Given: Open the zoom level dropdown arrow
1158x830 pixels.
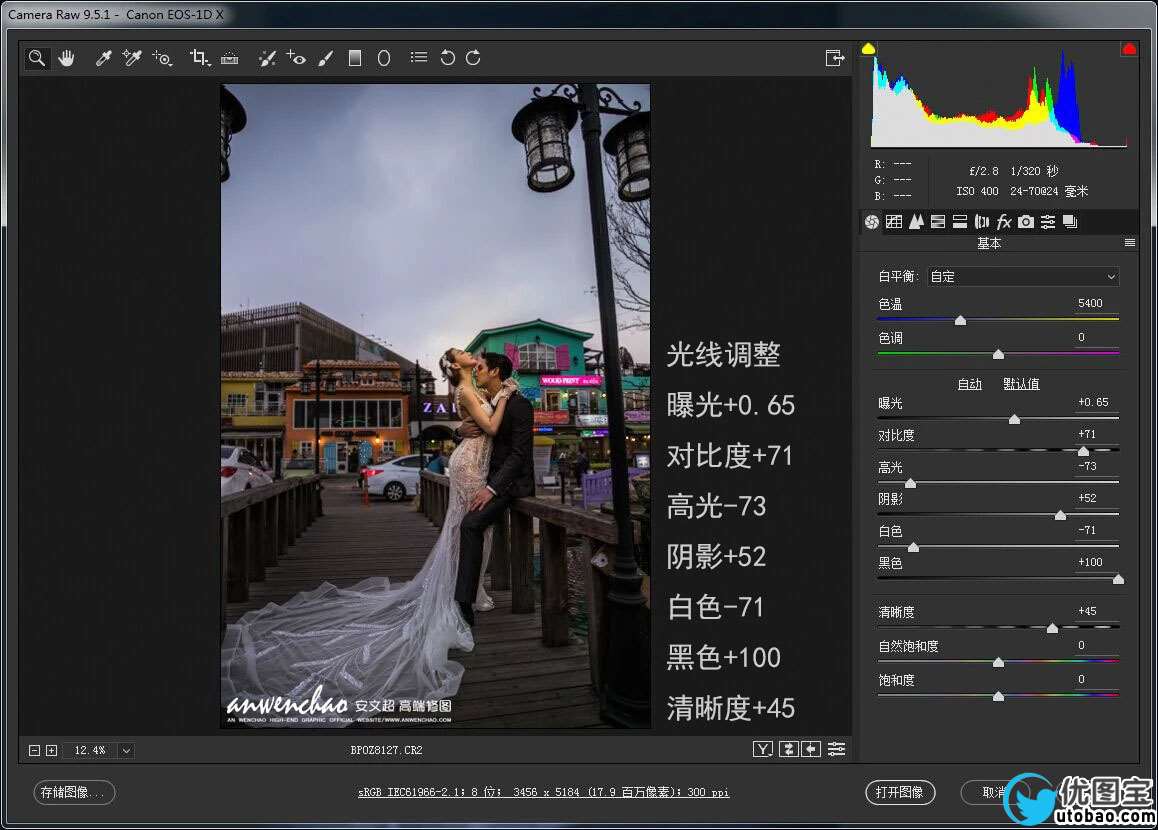Looking at the screenshot, I should [x=126, y=751].
